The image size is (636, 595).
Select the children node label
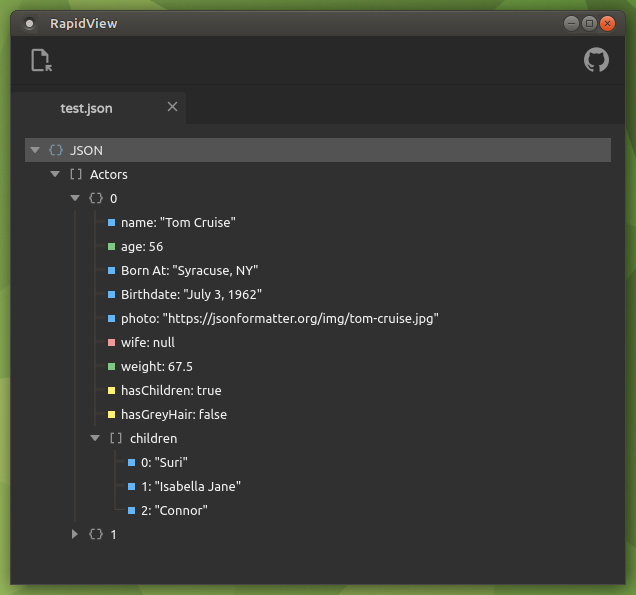[153, 438]
